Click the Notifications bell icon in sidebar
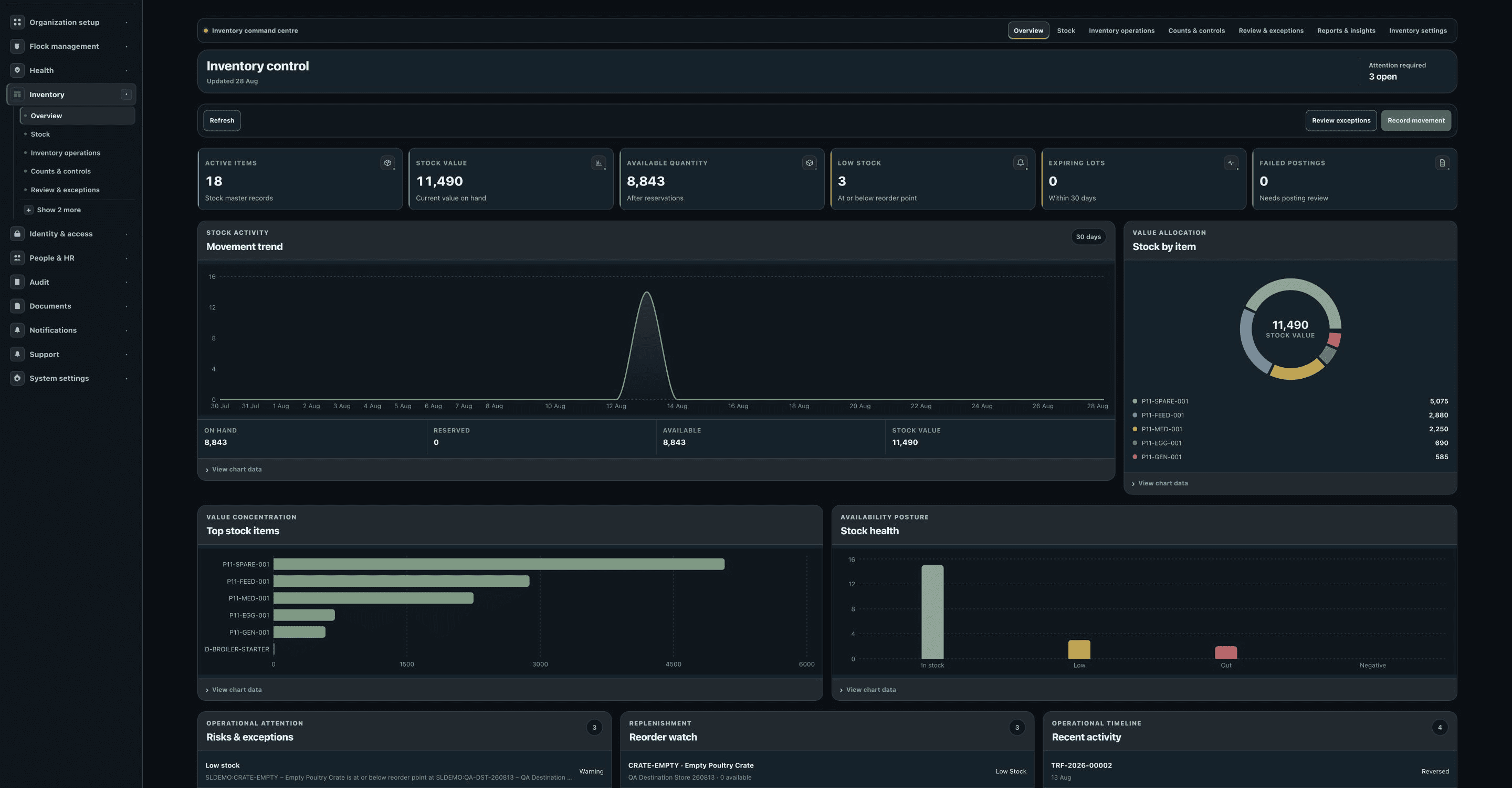The height and width of the screenshot is (788, 1512). point(17,330)
